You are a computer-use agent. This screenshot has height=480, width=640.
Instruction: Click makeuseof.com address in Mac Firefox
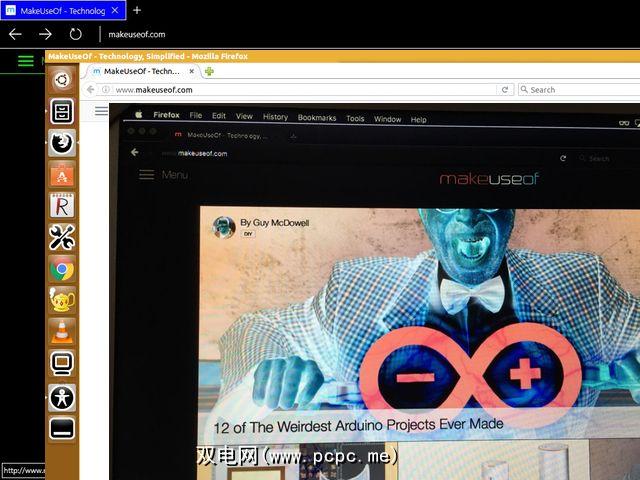(x=203, y=153)
